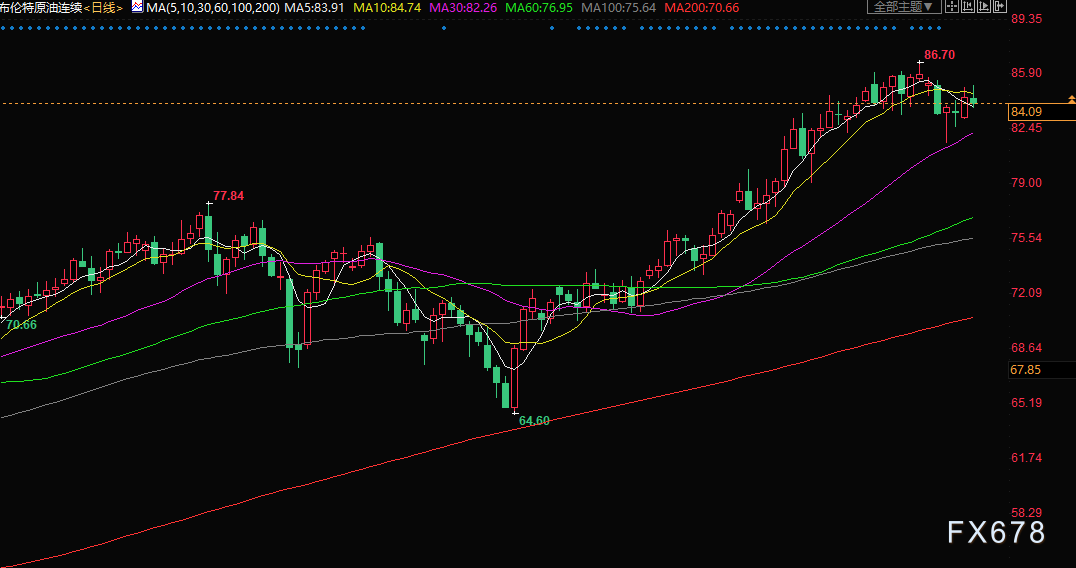Click the 64.60 low price marker
The height and width of the screenshot is (568, 1076).
pyautogui.click(x=534, y=421)
